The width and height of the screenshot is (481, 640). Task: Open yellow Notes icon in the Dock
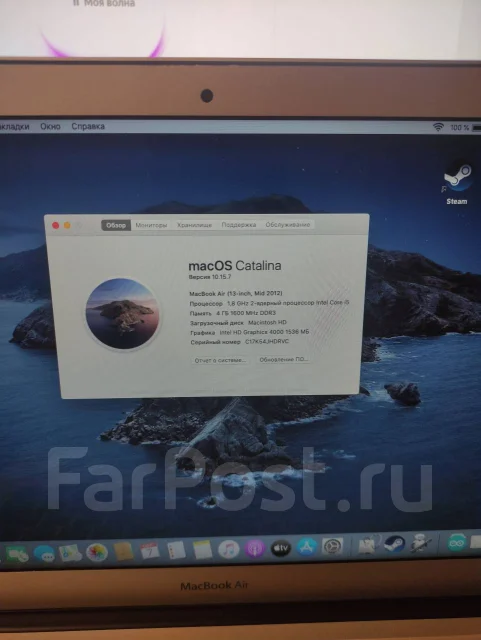pos(203,550)
